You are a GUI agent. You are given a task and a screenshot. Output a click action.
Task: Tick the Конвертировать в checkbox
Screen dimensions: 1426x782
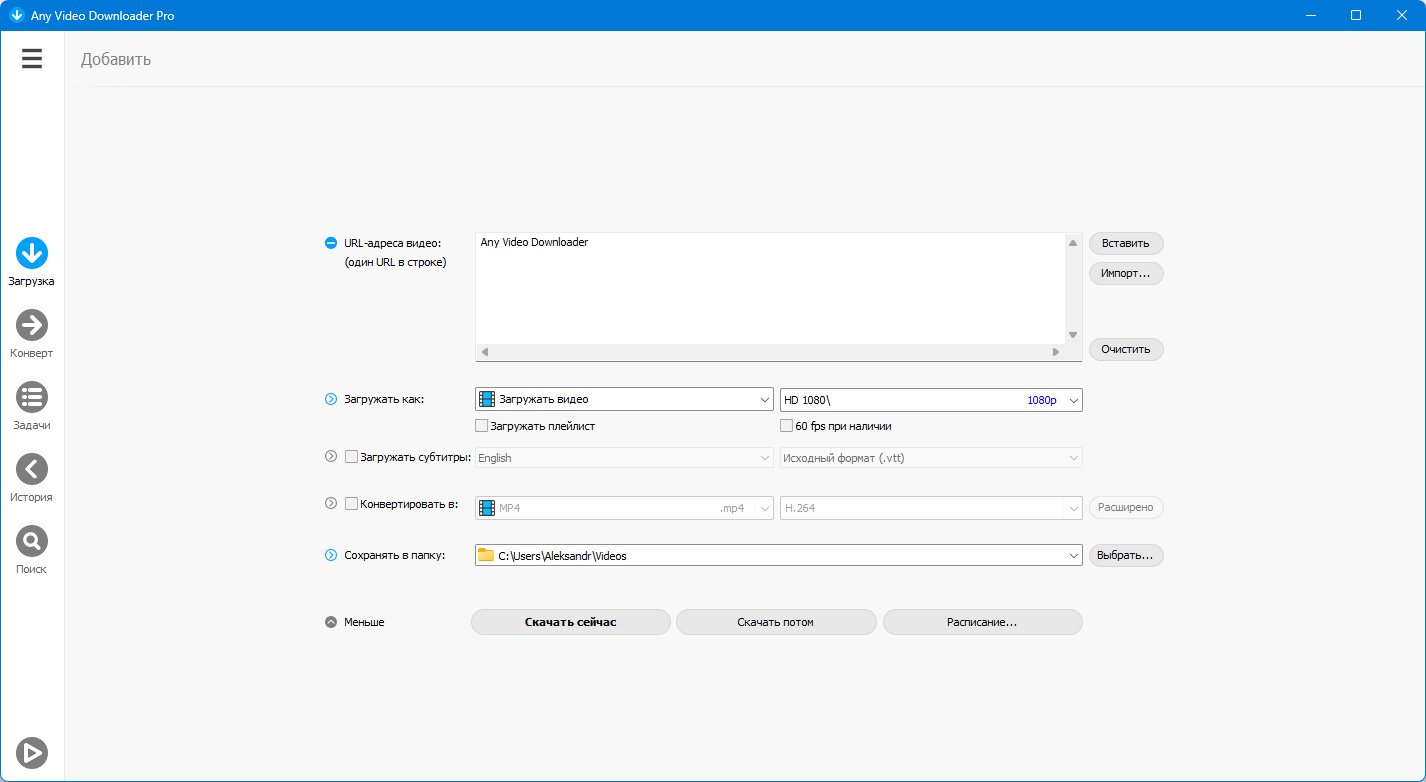click(351, 505)
